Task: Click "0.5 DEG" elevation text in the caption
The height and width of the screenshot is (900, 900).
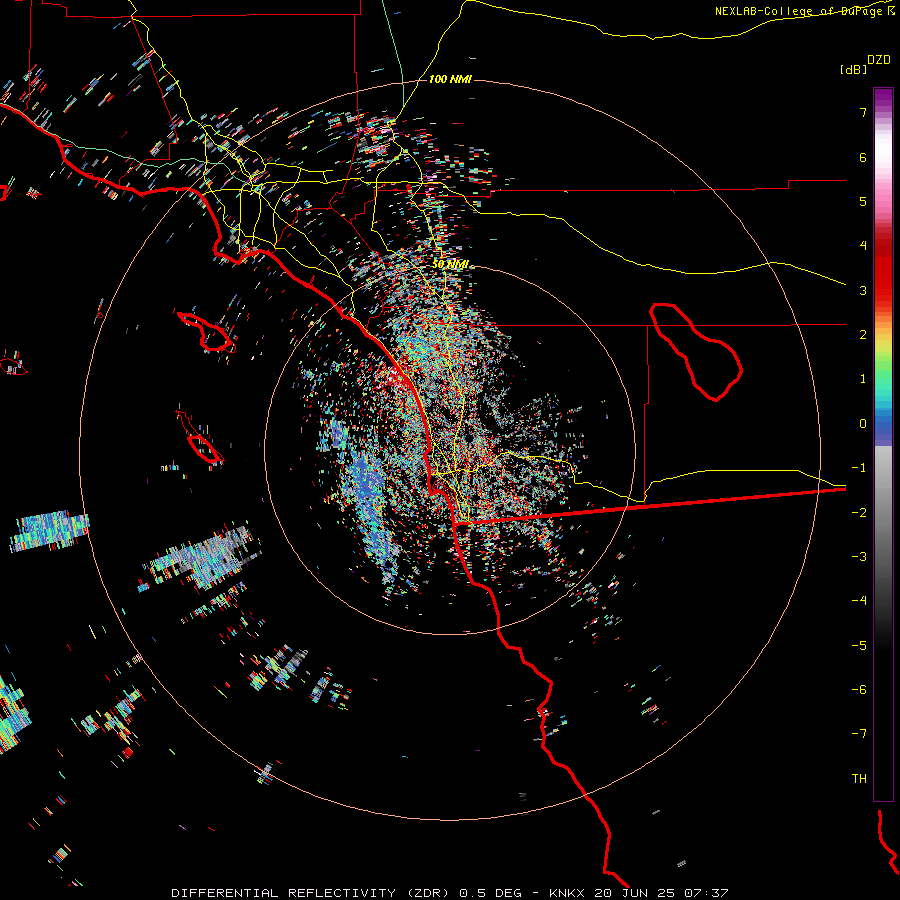Action: pyautogui.click(x=491, y=893)
